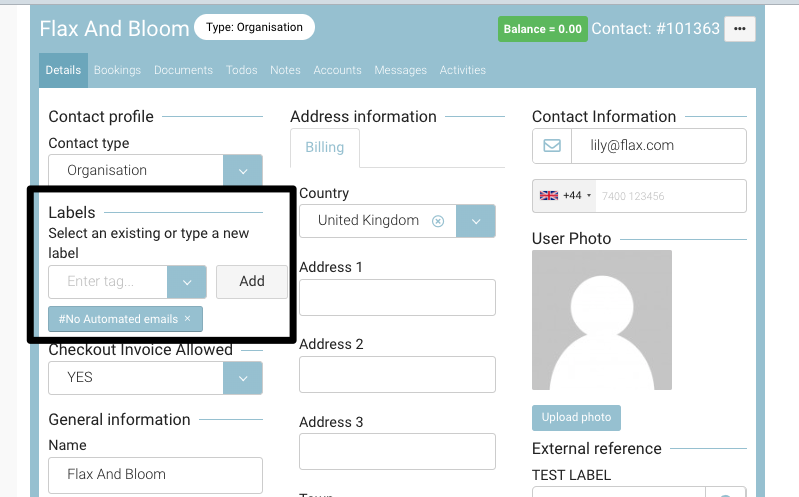Open the Documents tab
Viewport: 799px width, 497px height.
tap(183, 70)
